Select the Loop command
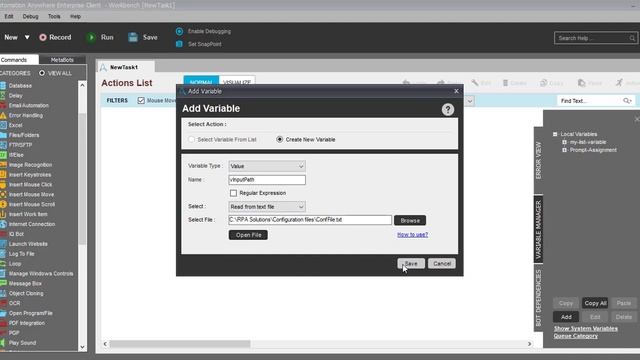Viewport: 640px width, 360px height. coord(15,264)
